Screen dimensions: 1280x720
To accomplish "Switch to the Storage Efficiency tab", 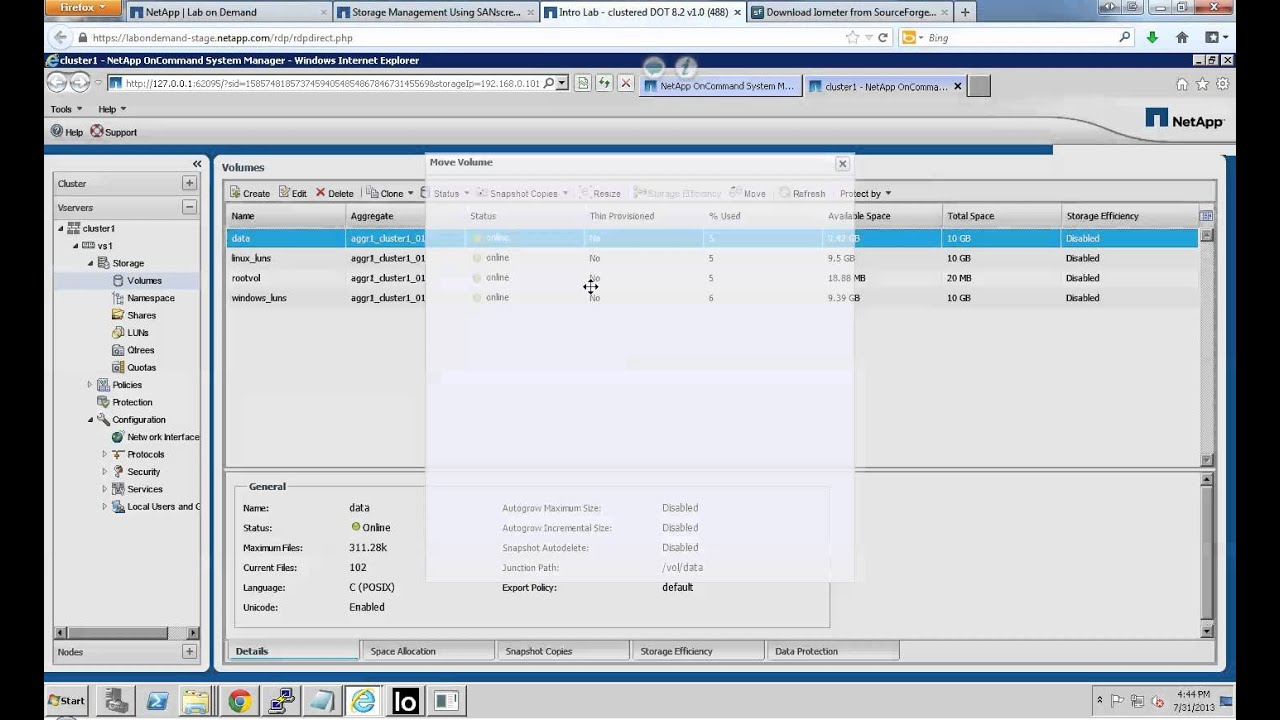I will click(698, 651).
